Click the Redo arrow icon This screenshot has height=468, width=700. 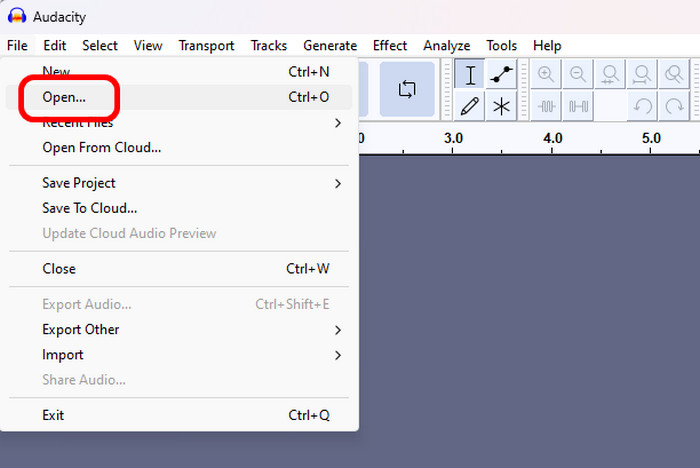click(674, 106)
